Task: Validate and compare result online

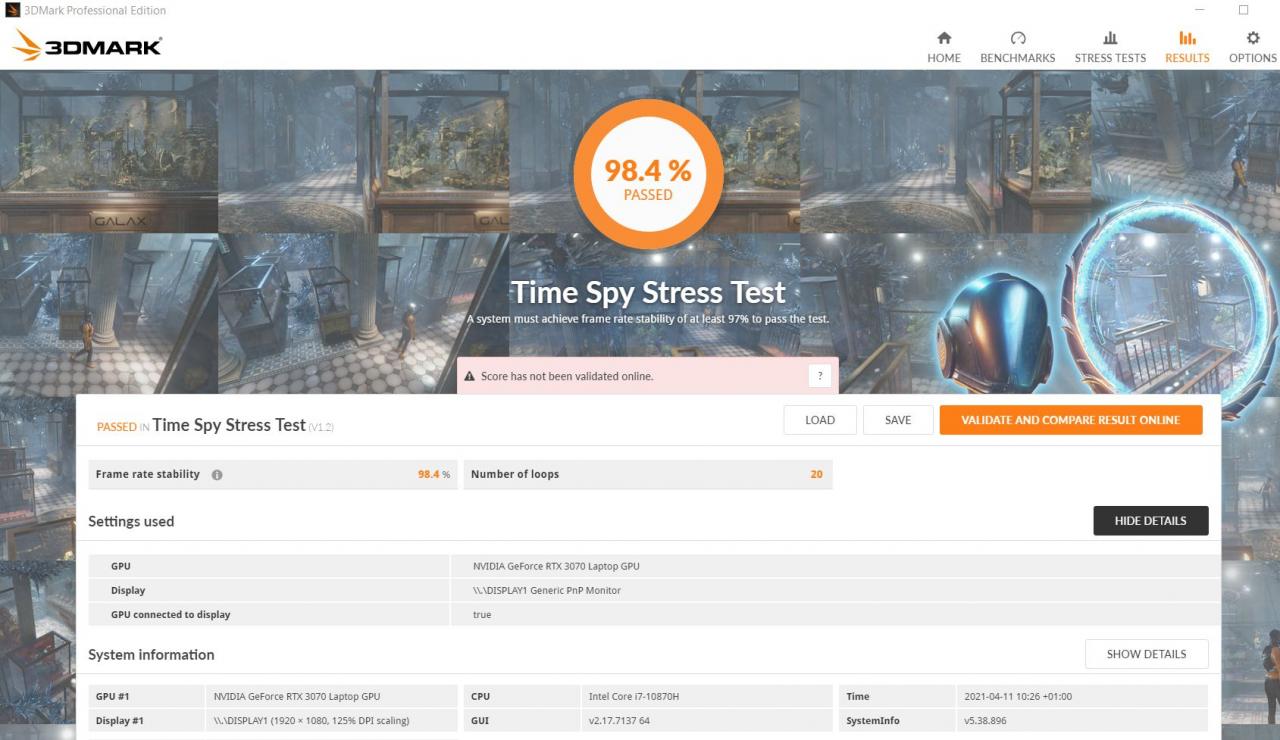Action: [1070, 420]
